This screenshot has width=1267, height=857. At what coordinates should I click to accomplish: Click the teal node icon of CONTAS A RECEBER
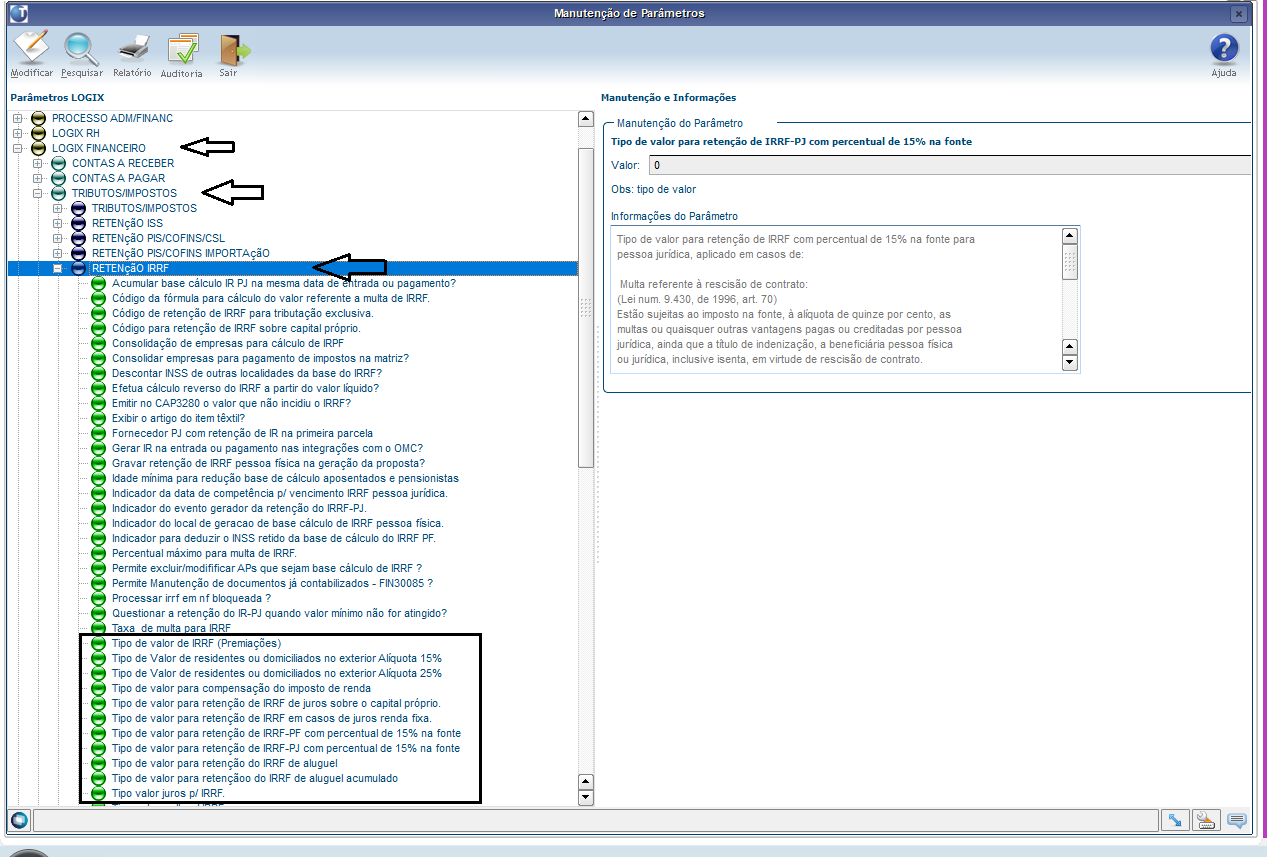[59, 163]
